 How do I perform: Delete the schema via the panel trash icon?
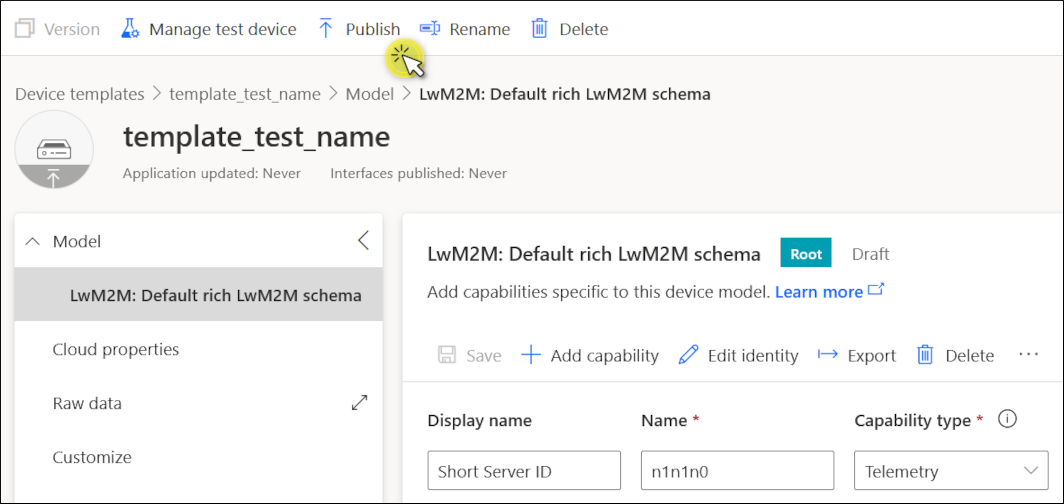925,355
